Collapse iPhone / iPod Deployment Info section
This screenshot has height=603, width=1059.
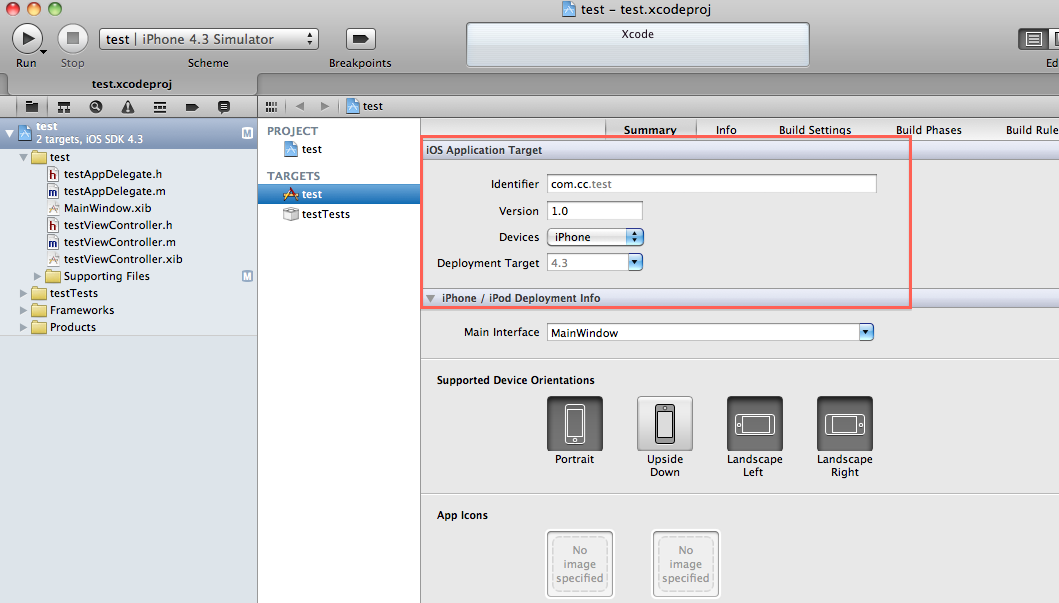(430, 298)
